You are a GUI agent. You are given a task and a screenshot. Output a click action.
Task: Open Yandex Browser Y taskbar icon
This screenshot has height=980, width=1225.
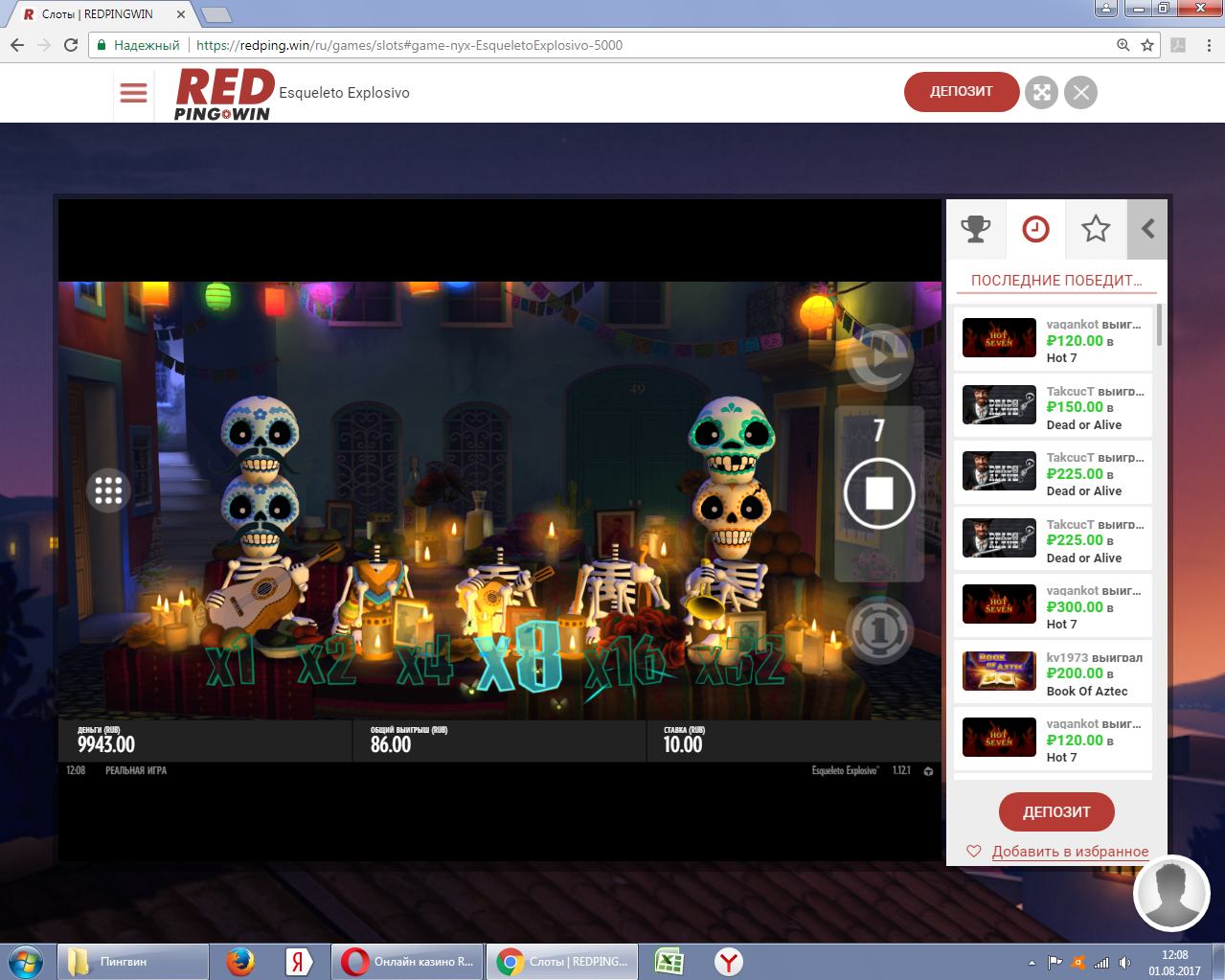click(x=729, y=962)
